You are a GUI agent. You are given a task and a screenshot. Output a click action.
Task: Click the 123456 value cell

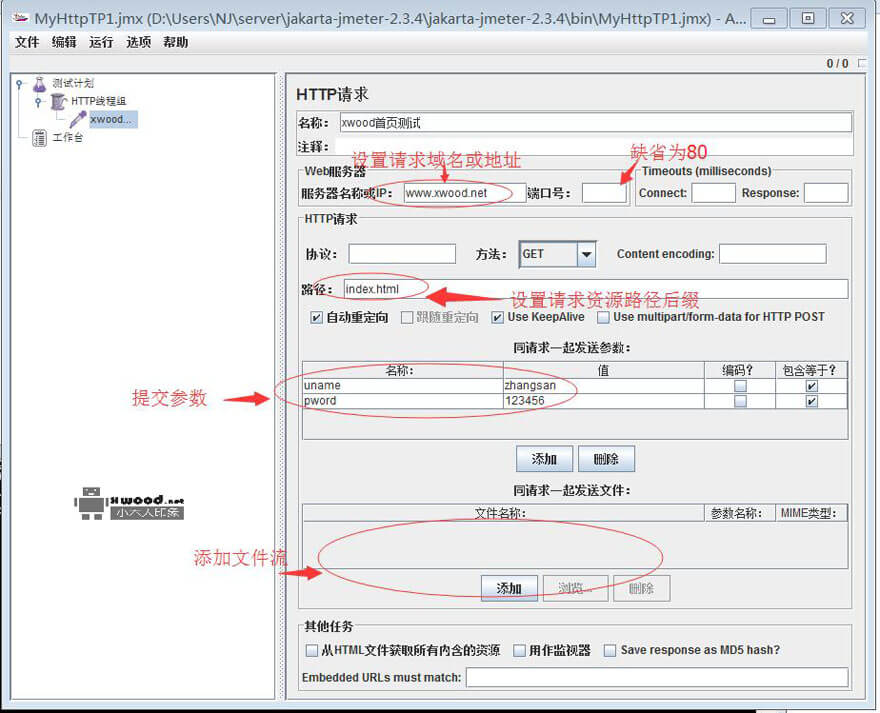pyautogui.click(x=604, y=401)
